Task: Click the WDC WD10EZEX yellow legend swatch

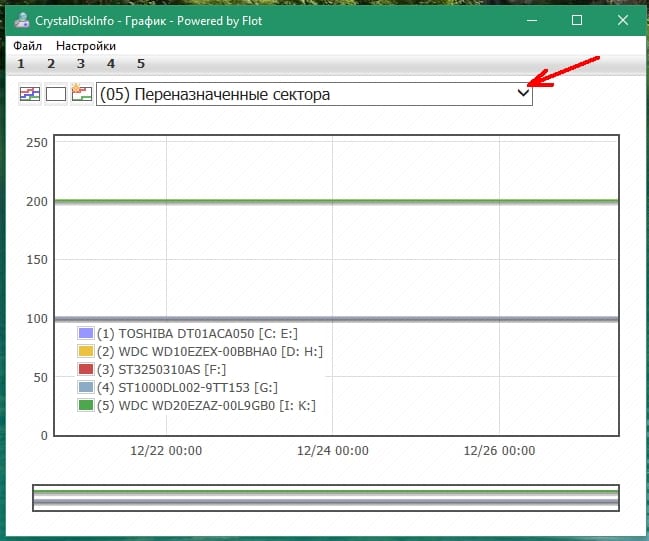Action: tap(86, 351)
